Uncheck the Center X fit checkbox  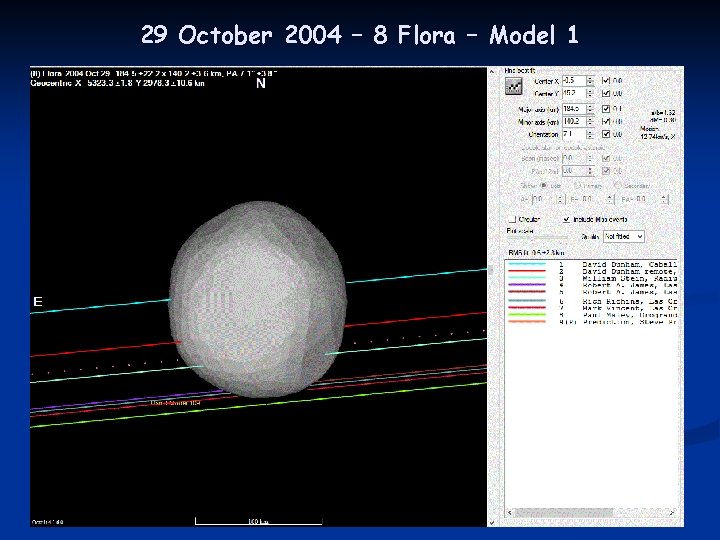click(x=606, y=79)
